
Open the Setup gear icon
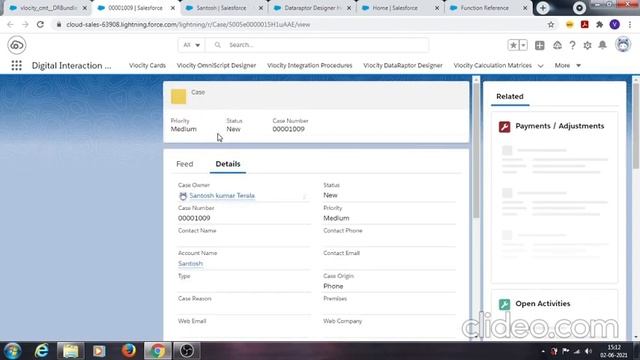click(587, 45)
